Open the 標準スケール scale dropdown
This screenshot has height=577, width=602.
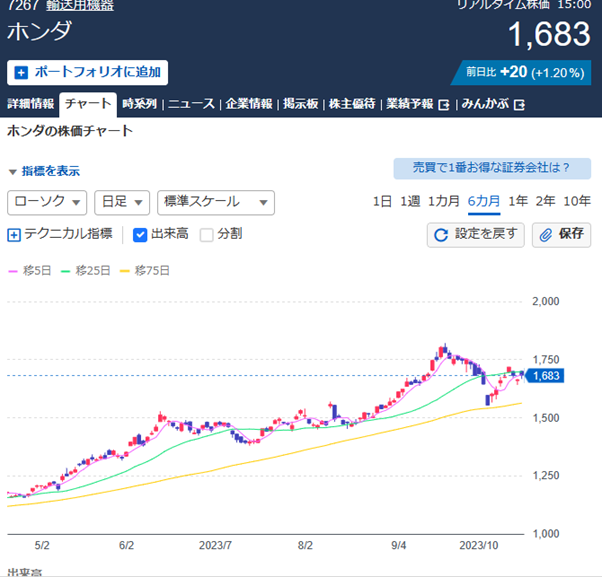pyautogui.click(x=216, y=202)
